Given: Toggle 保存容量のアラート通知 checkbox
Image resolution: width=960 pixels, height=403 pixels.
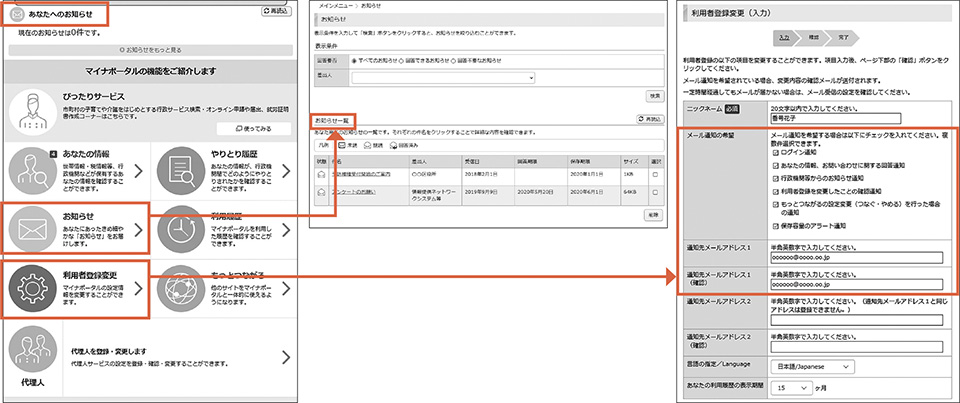Looking at the screenshot, I should tap(776, 226).
